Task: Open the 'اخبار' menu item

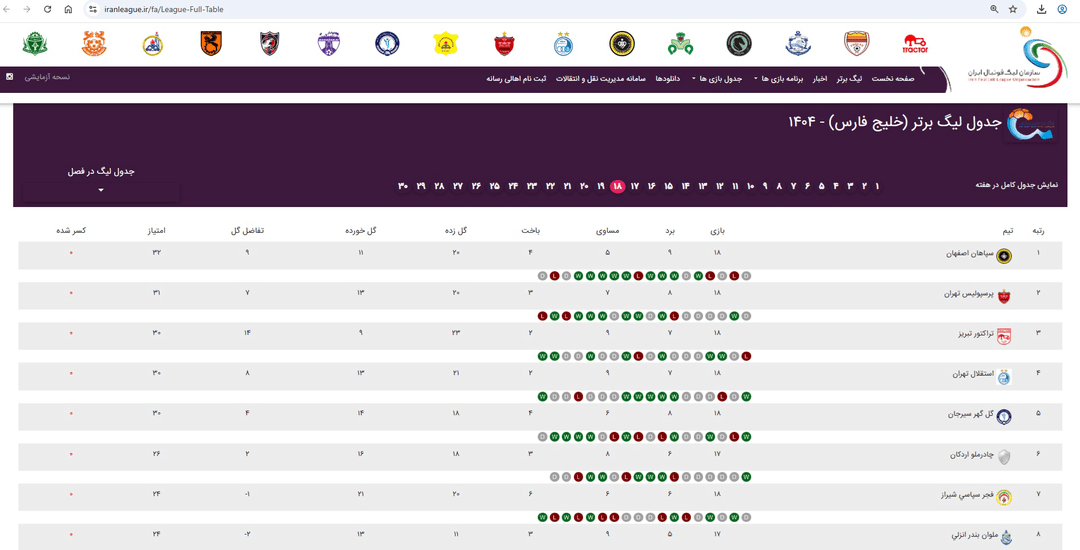Action: (819, 78)
